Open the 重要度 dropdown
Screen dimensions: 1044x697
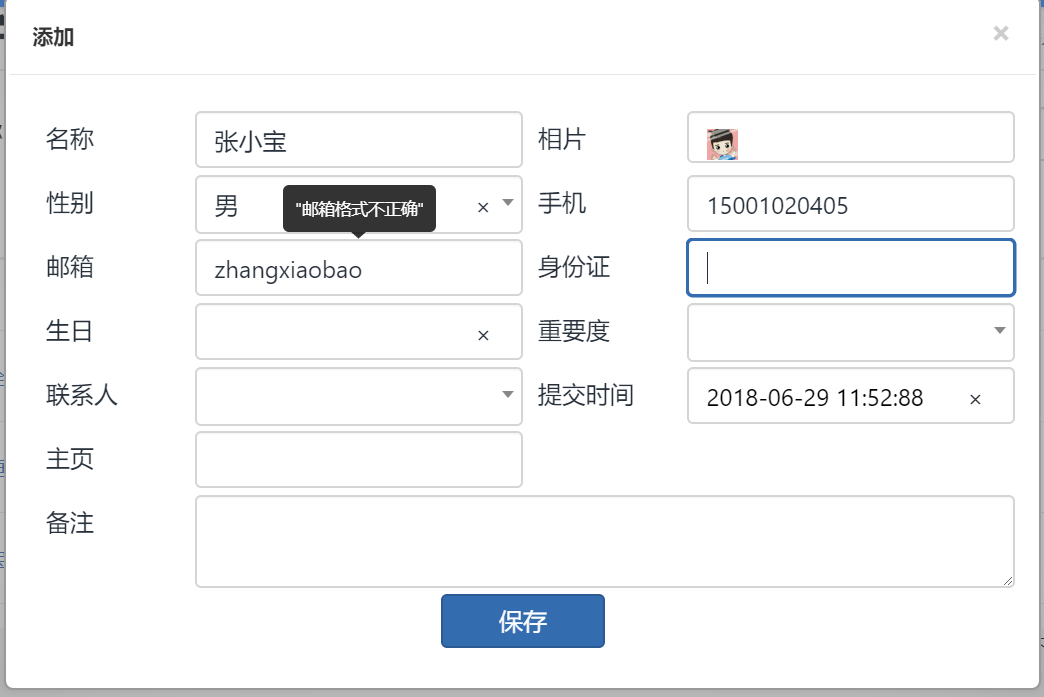point(850,331)
